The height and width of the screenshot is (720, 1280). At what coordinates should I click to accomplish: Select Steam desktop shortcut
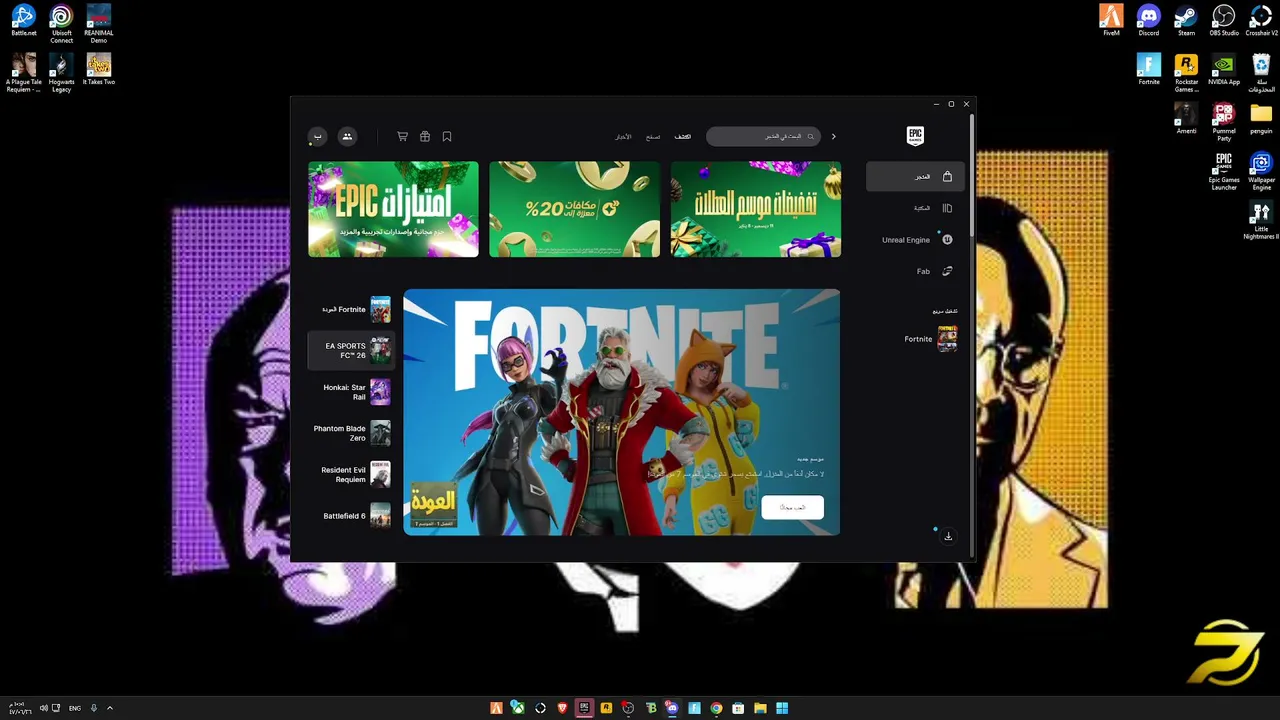tap(1186, 21)
